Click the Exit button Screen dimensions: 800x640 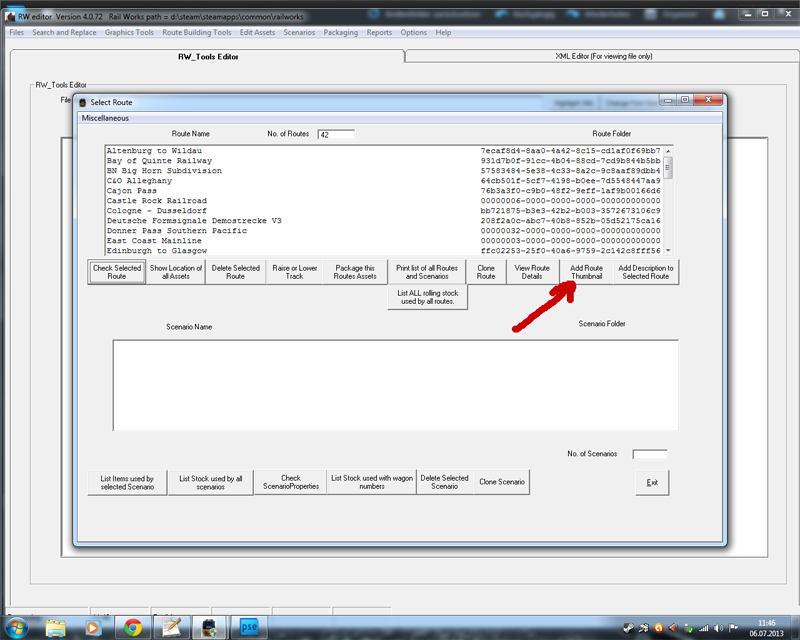click(652, 482)
